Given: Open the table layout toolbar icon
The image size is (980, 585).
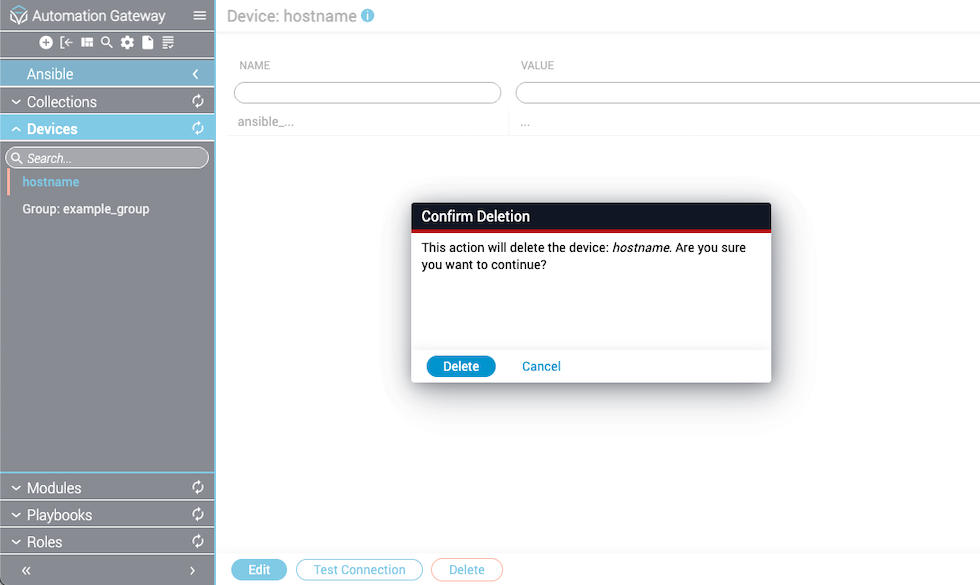Looking at the screenshot, I should tap(87, 42).
